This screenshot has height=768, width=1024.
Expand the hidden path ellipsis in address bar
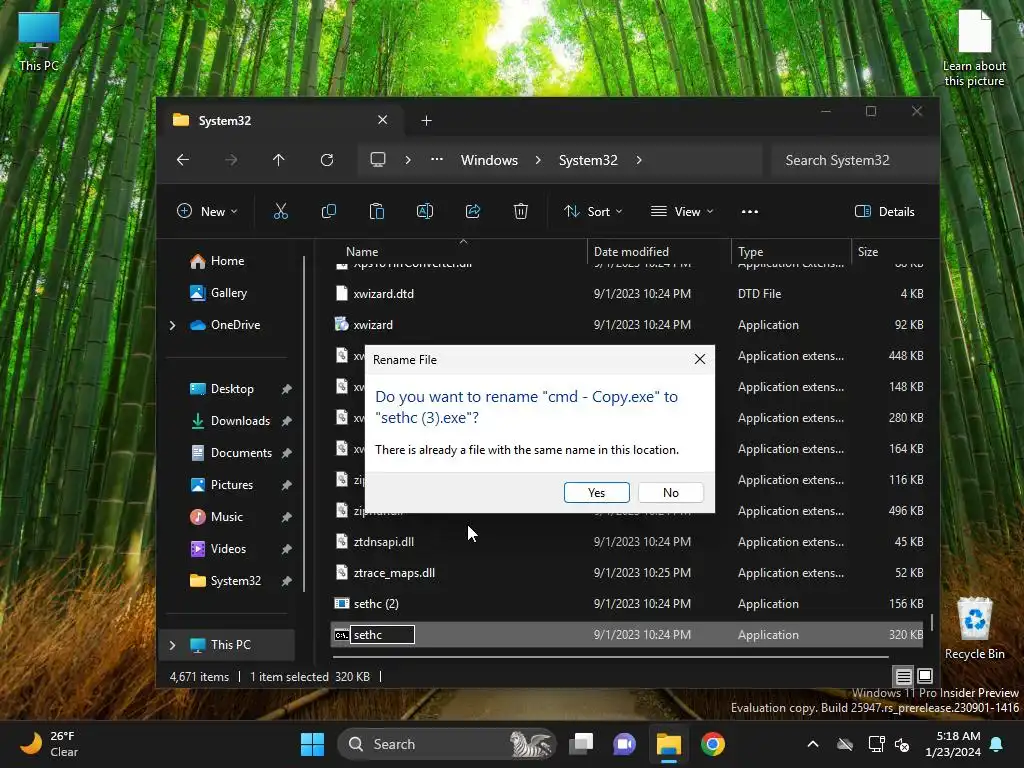[437, 159]
